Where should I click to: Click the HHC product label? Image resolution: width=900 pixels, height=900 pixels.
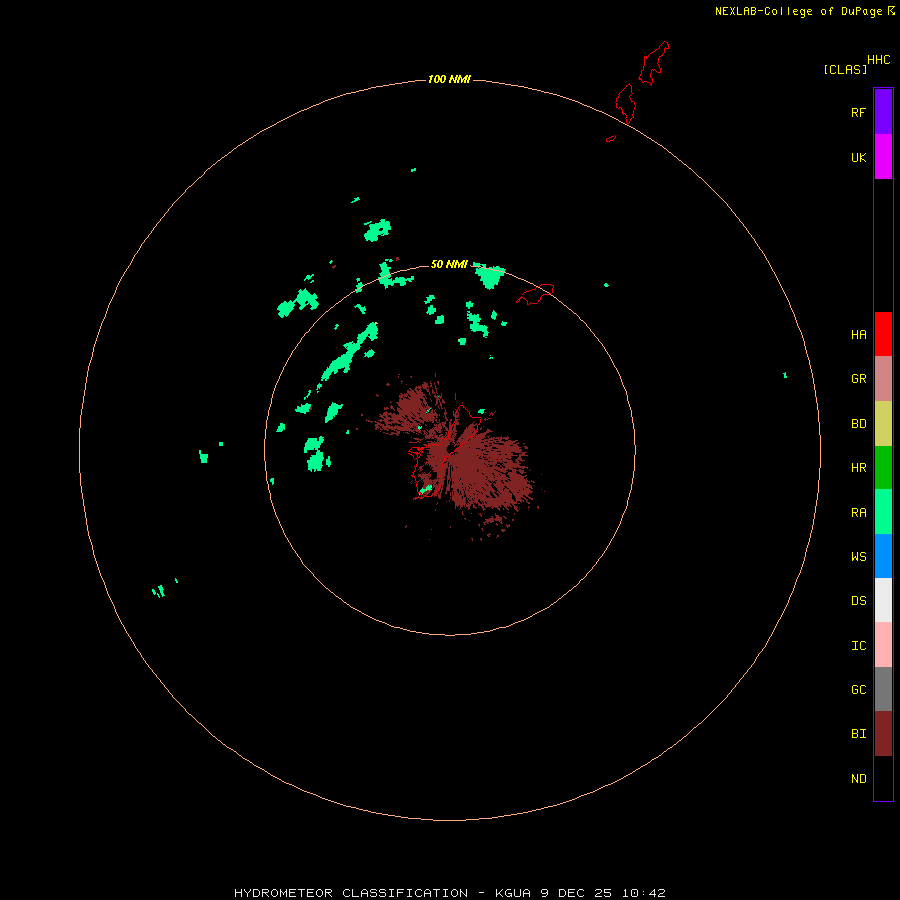[878, 60]
